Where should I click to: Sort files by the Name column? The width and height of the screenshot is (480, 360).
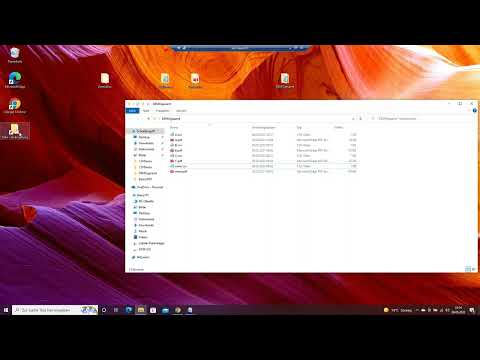174,127
